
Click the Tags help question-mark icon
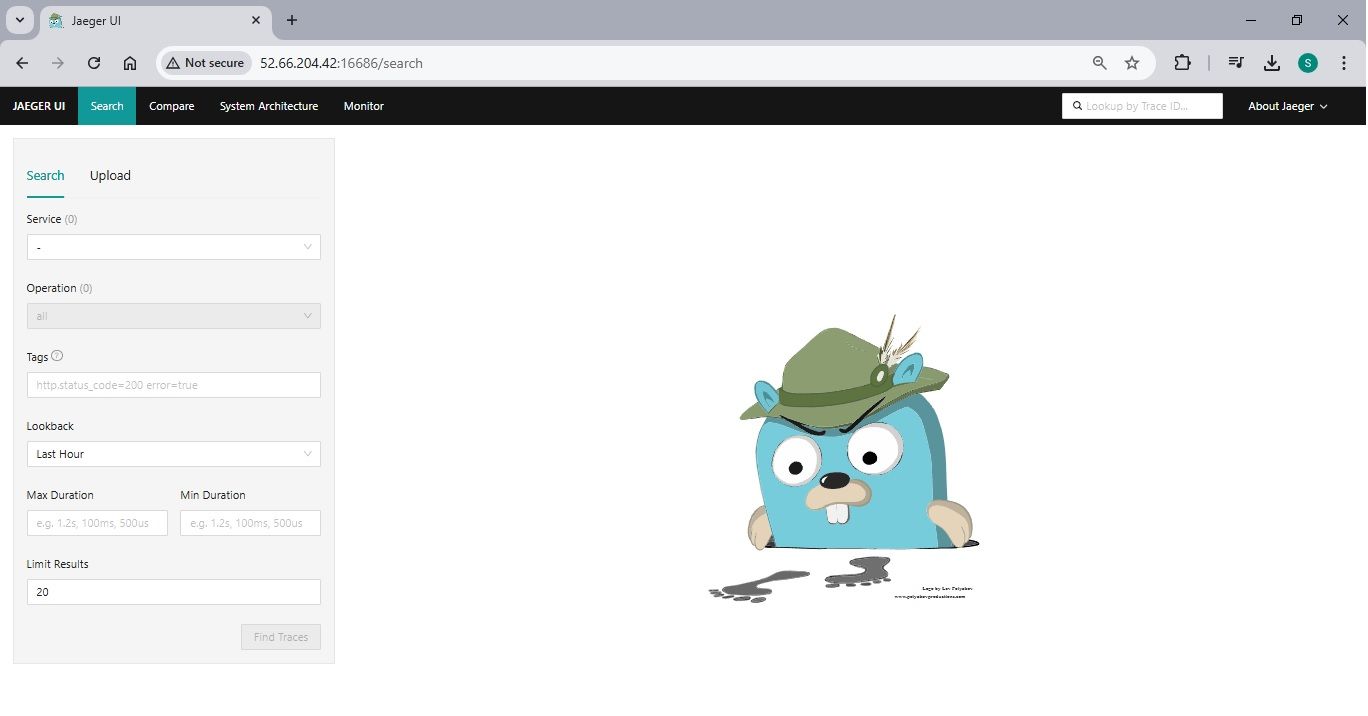tap(57, 356)
